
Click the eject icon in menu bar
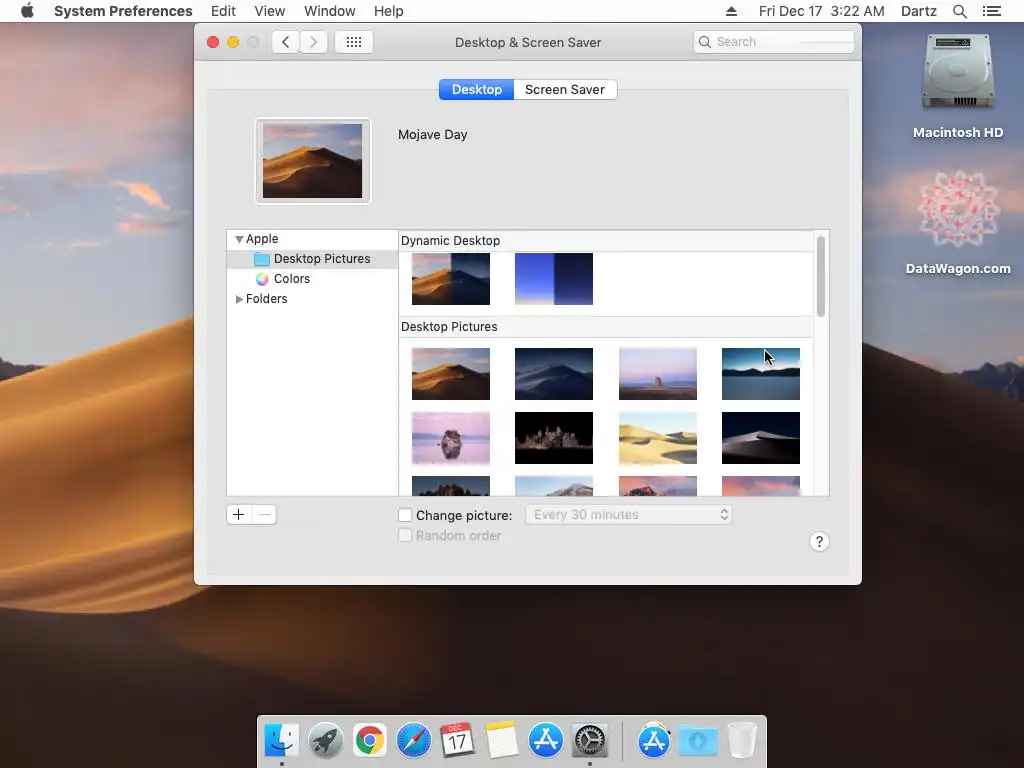pyautogui.click(x=731, y=11)
